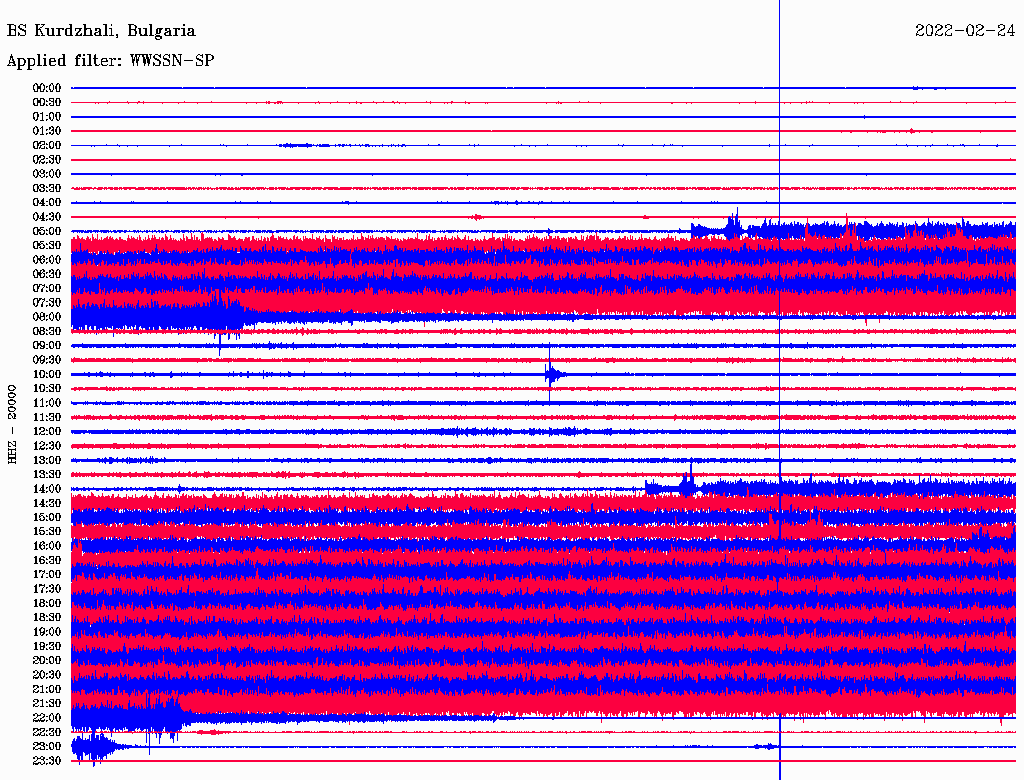
Task: Click the 2022-02-24 date label
Action: click(964, 31)
